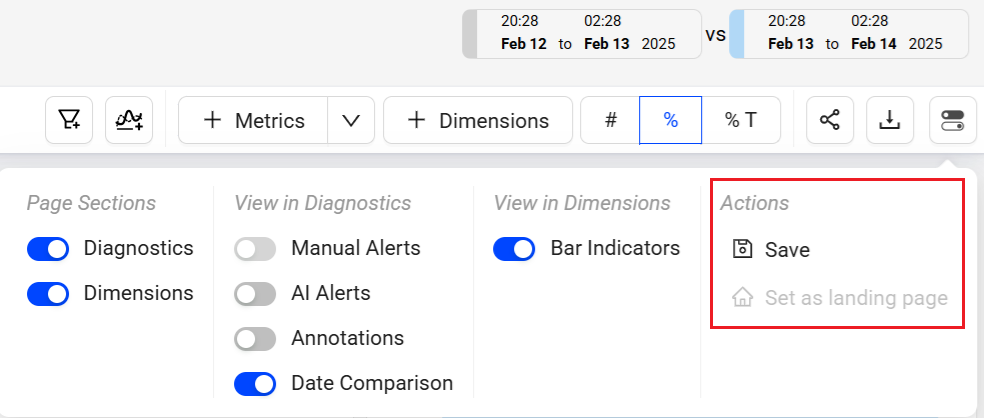
Task: Disable the Diagnostics page section toggle
Action: [48, 248]
